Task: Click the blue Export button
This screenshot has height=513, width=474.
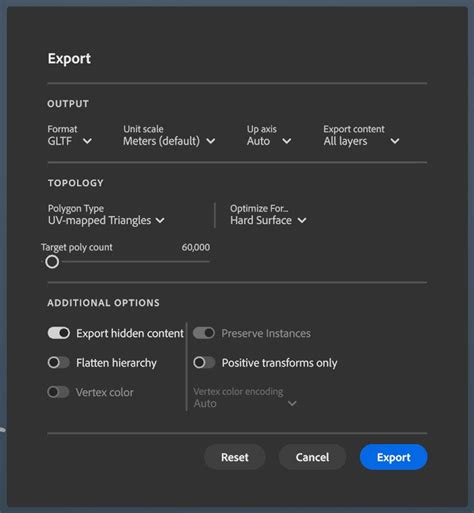Action: (394, 457)
